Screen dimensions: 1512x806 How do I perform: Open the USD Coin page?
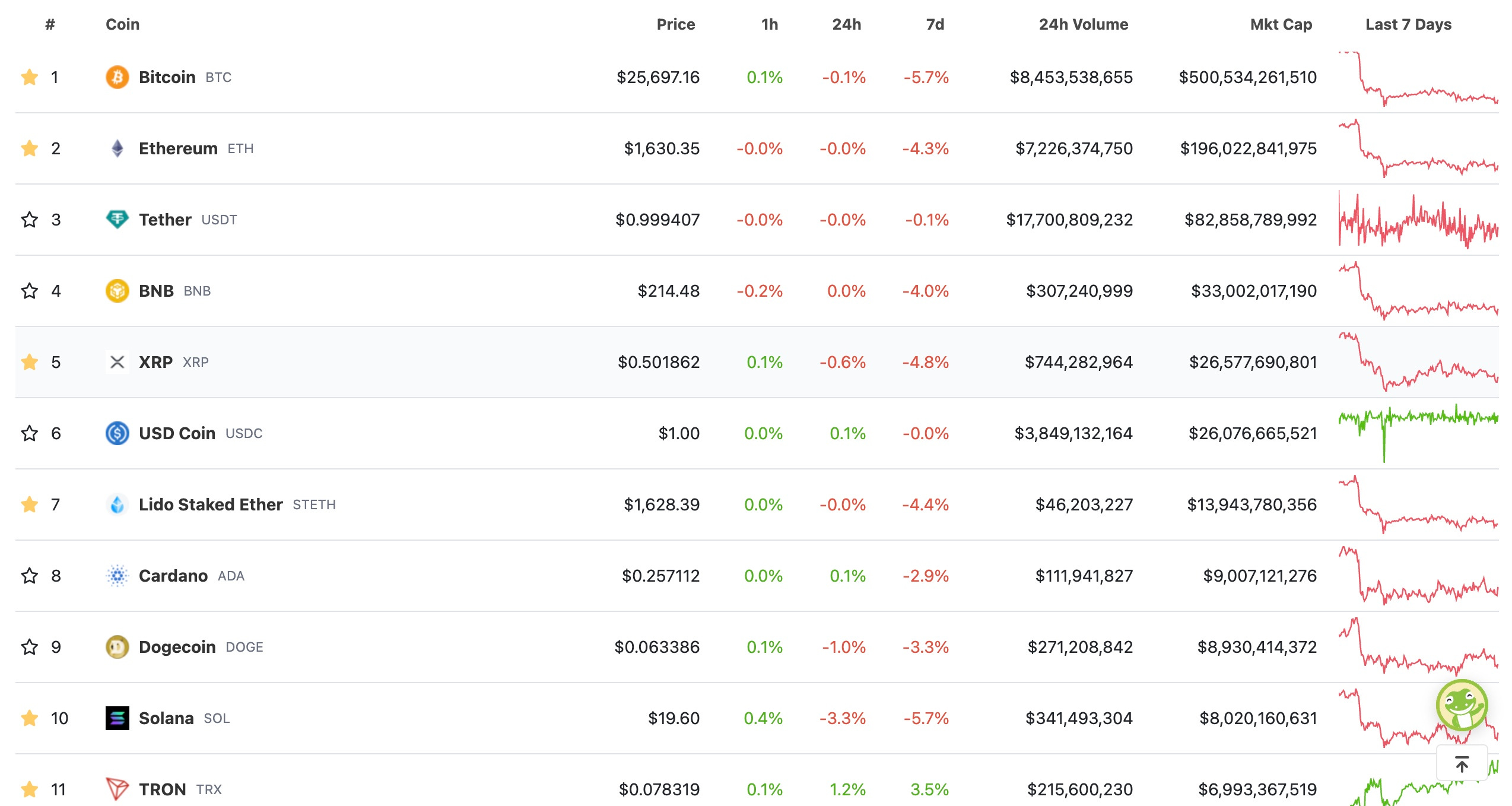coord(177,433)
